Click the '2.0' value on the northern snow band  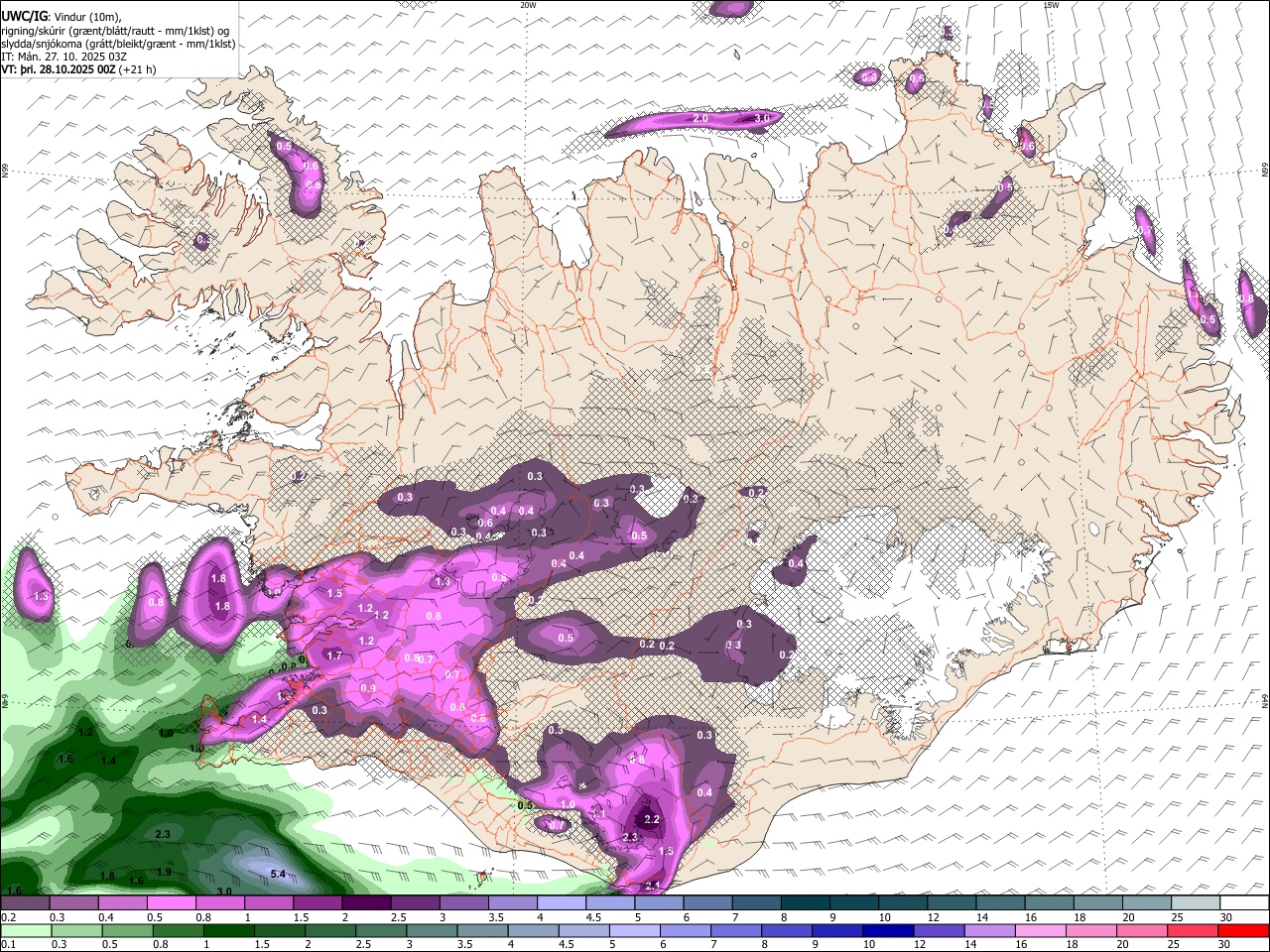[x=700, y=119]
